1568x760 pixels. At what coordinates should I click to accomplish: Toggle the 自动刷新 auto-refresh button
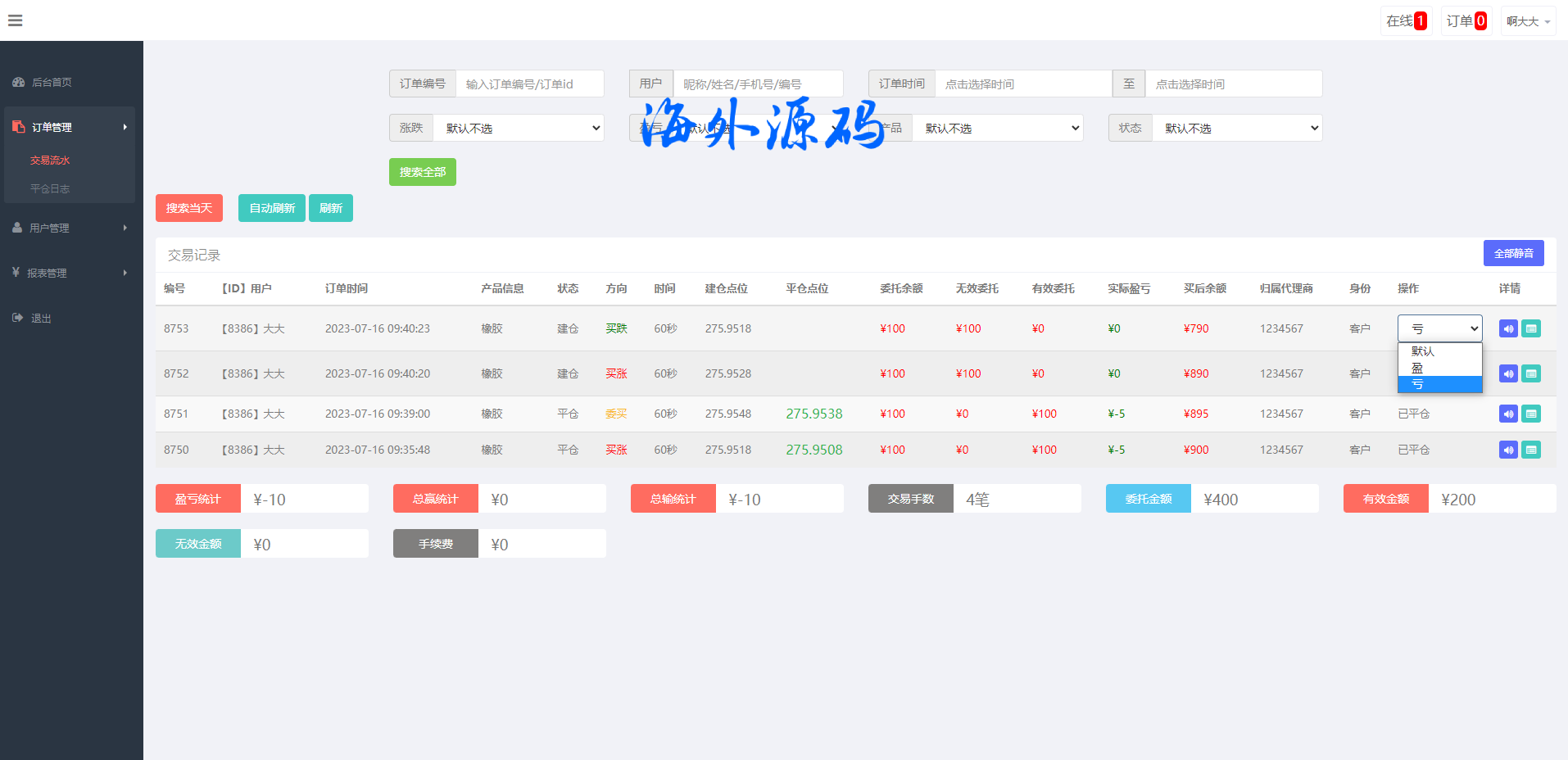271,208
